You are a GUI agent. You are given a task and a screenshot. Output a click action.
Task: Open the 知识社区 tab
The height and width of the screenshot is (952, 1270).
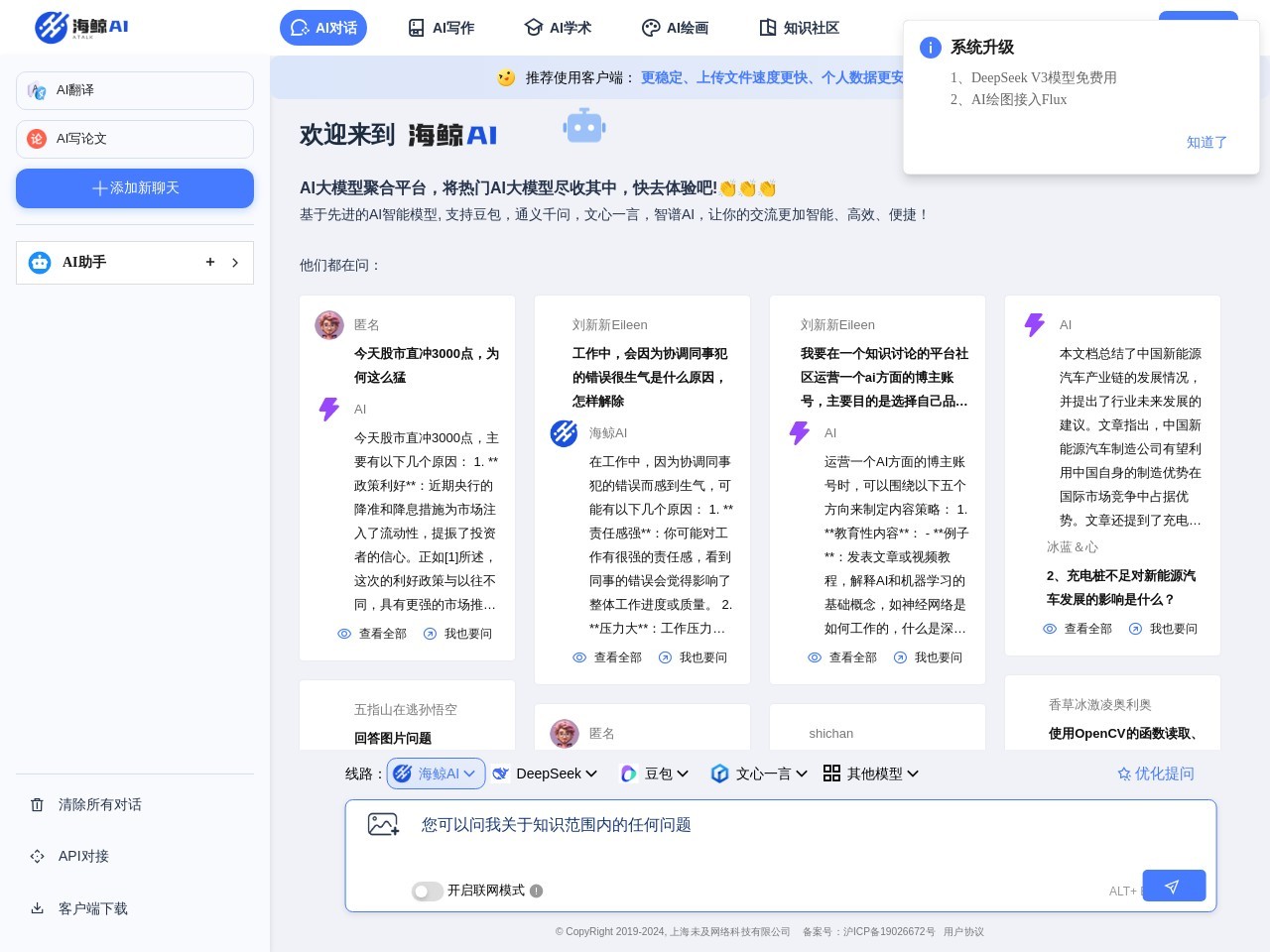[x=799, y=28]
